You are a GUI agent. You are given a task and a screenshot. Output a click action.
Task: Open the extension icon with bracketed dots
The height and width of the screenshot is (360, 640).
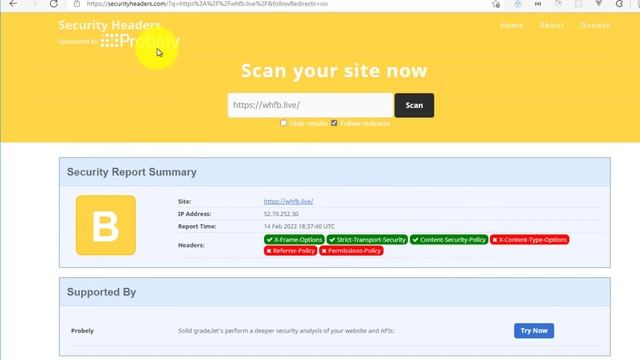tap(538, 4)
